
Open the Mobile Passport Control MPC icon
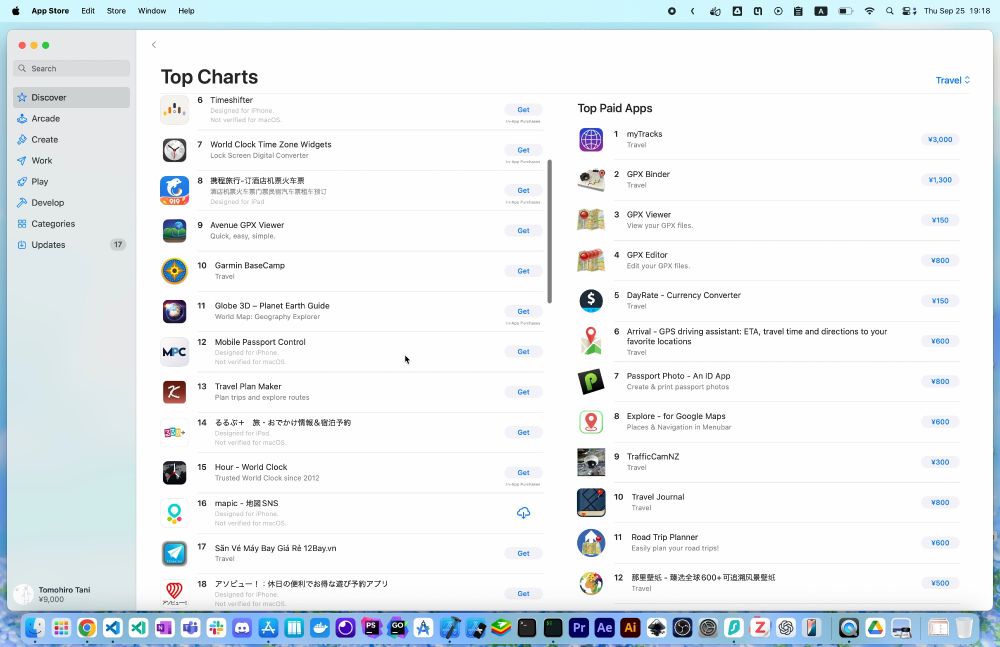(x=174, y=352)
